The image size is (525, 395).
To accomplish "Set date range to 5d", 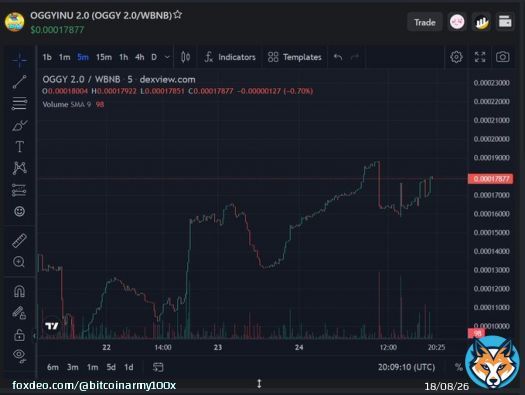I will coord(111,367).
